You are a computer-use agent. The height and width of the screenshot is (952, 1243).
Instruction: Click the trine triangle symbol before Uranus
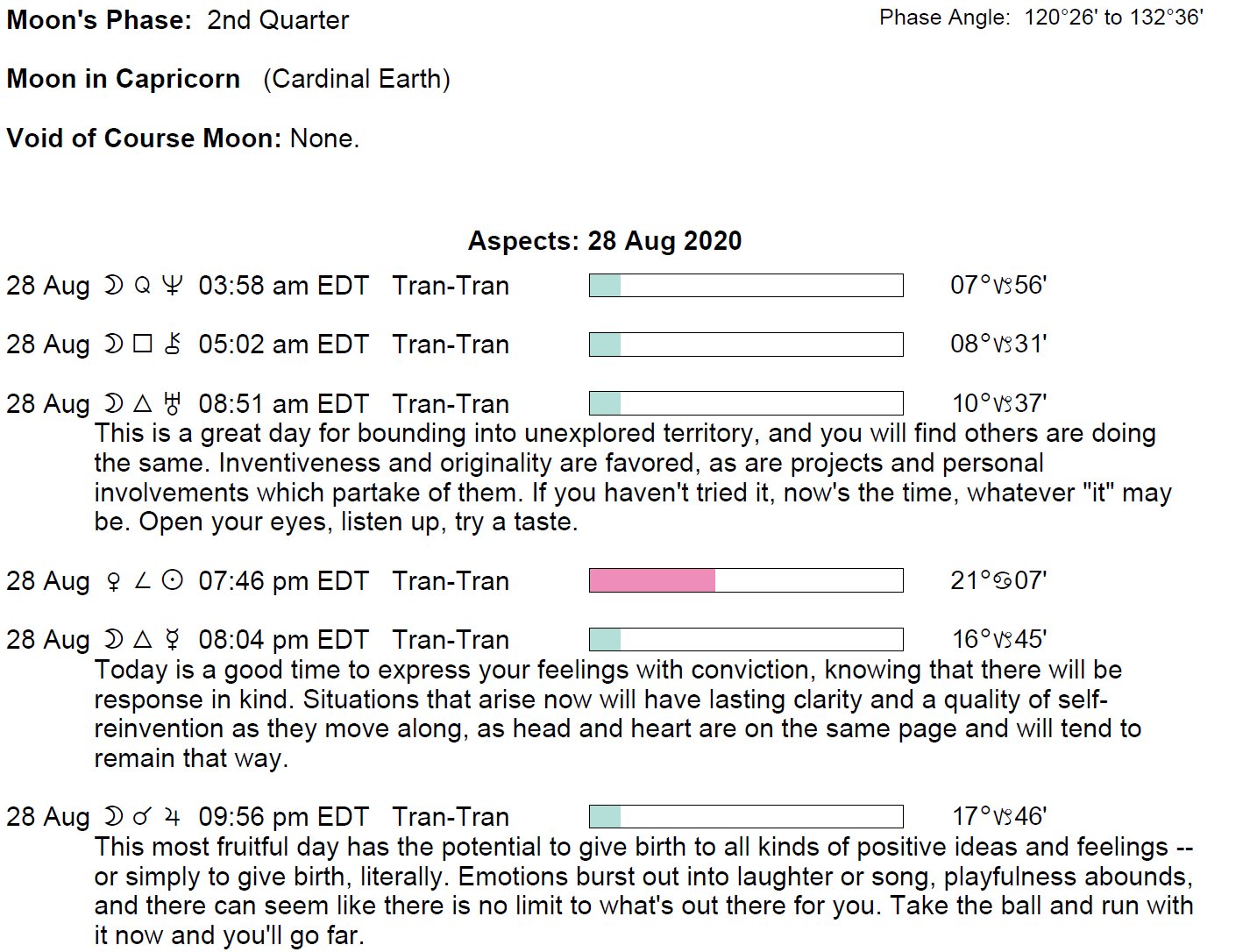pos(143,403)
